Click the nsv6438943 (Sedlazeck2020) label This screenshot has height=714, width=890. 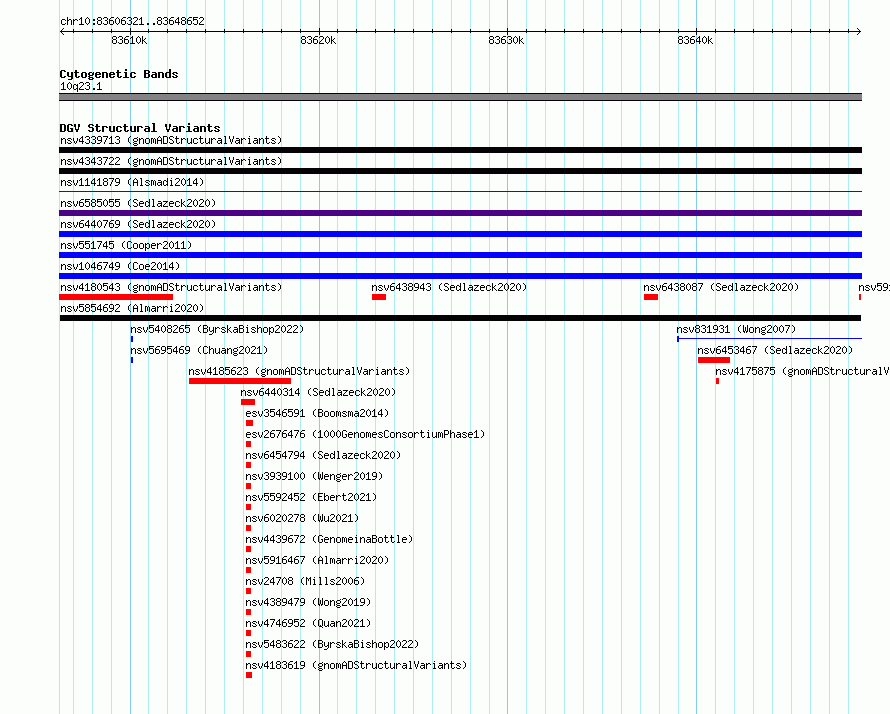(449, 287)
